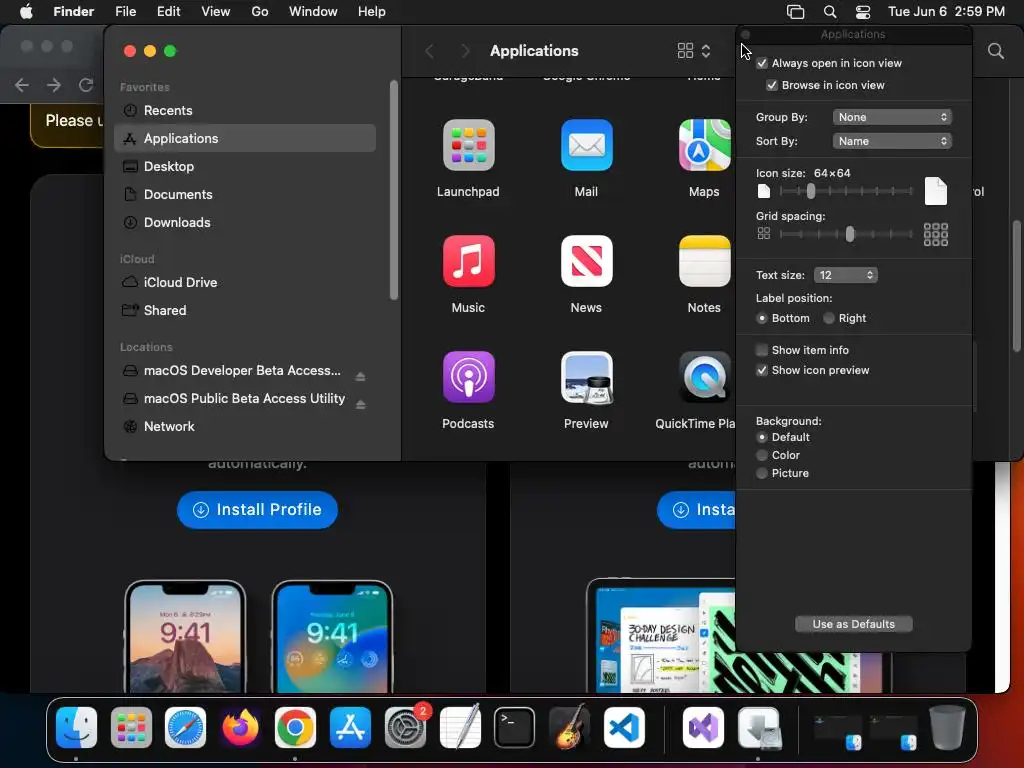The width and height of the screenshot is (1024, 768).
Task: Reload the page in browser window
Action: 86,85
